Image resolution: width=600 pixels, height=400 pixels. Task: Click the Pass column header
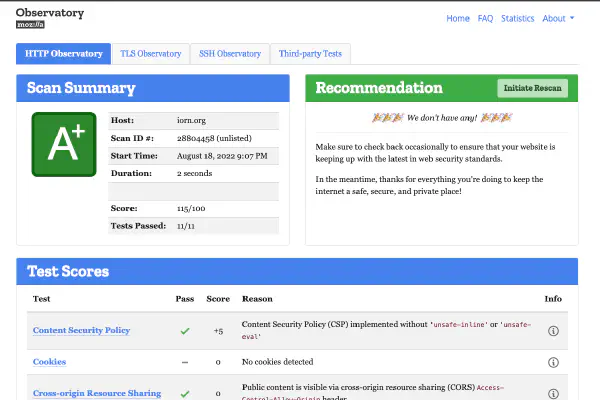pyautogui.click(x=185, y=299)
